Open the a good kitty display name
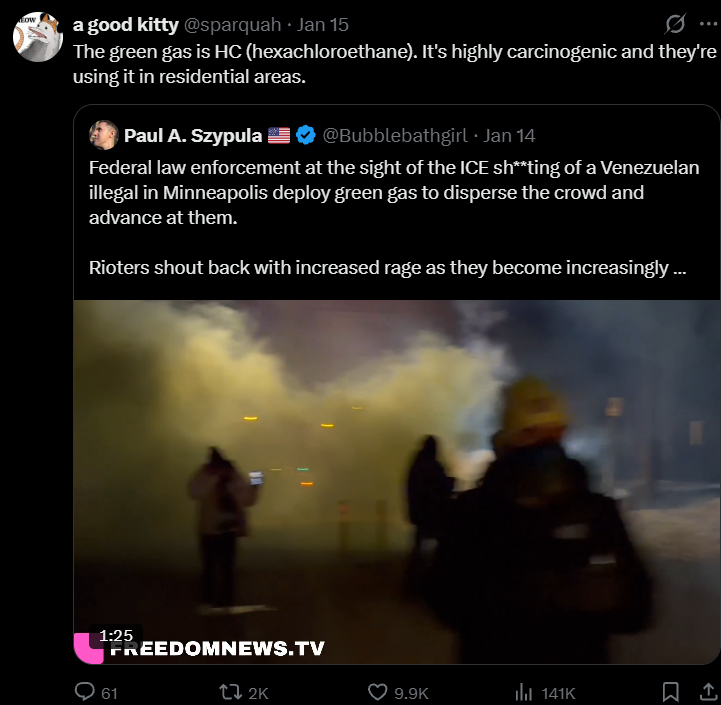This screenshot has width=721, height=705. point(126,25)
